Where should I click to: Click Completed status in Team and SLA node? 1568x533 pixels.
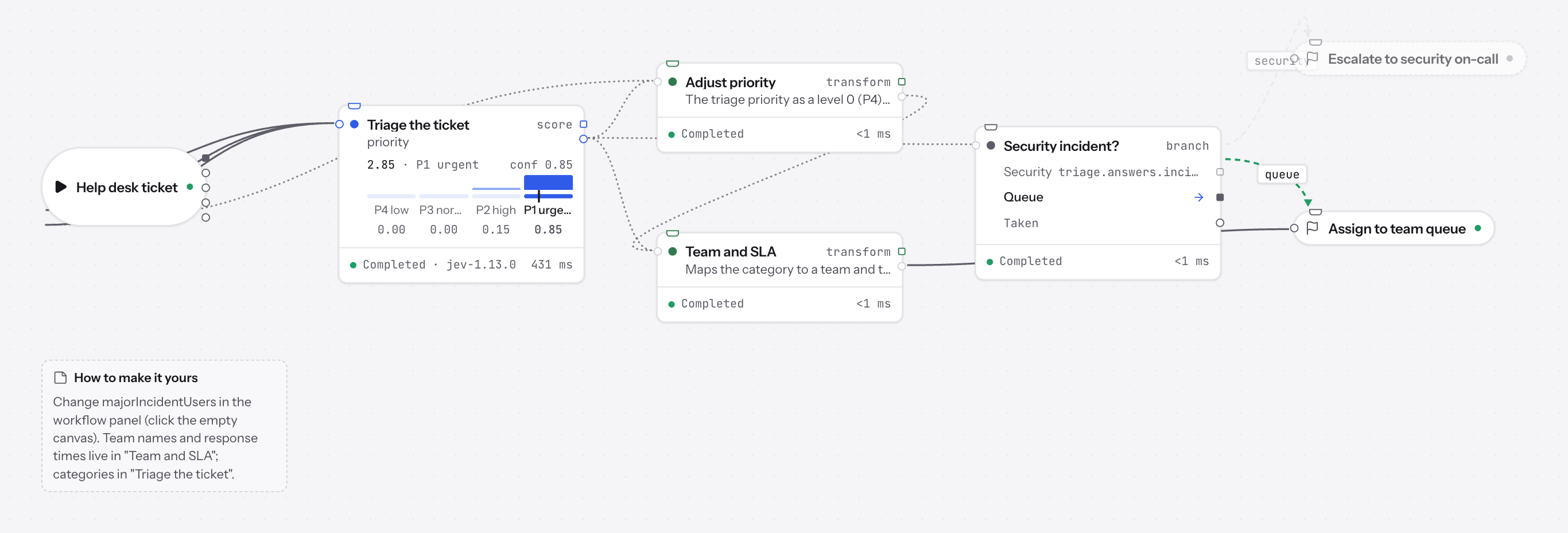click(x=712, y=304)
